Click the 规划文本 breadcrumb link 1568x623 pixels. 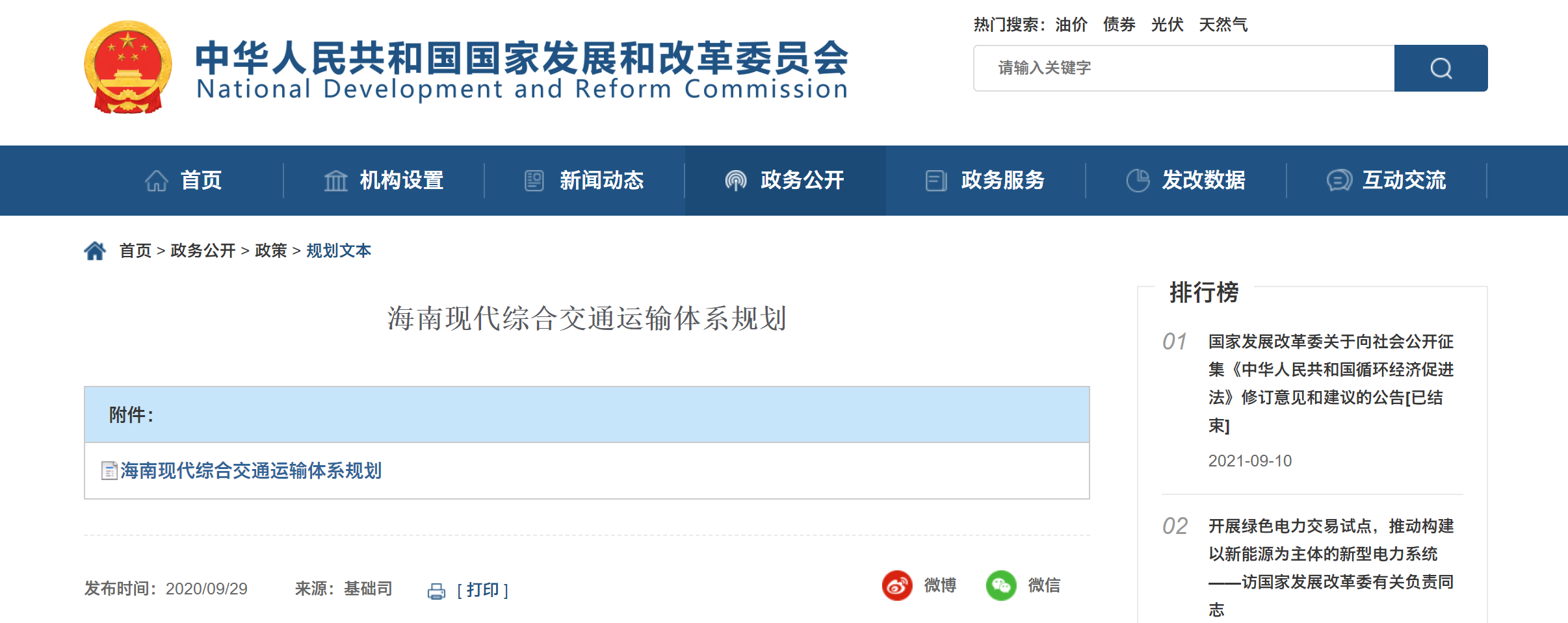click(339, 251)
